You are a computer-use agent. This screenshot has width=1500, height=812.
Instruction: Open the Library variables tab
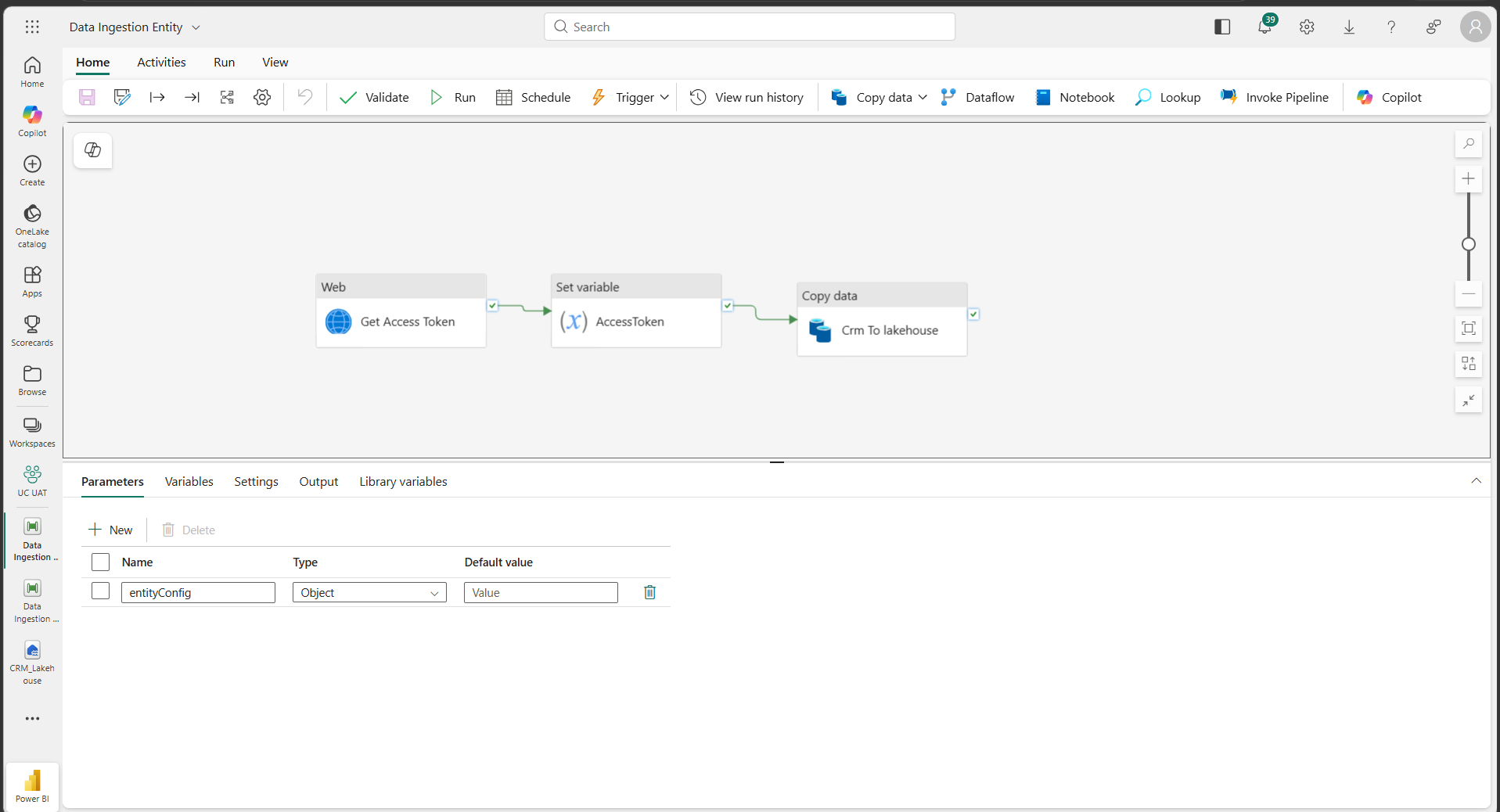tap(403, 482)
